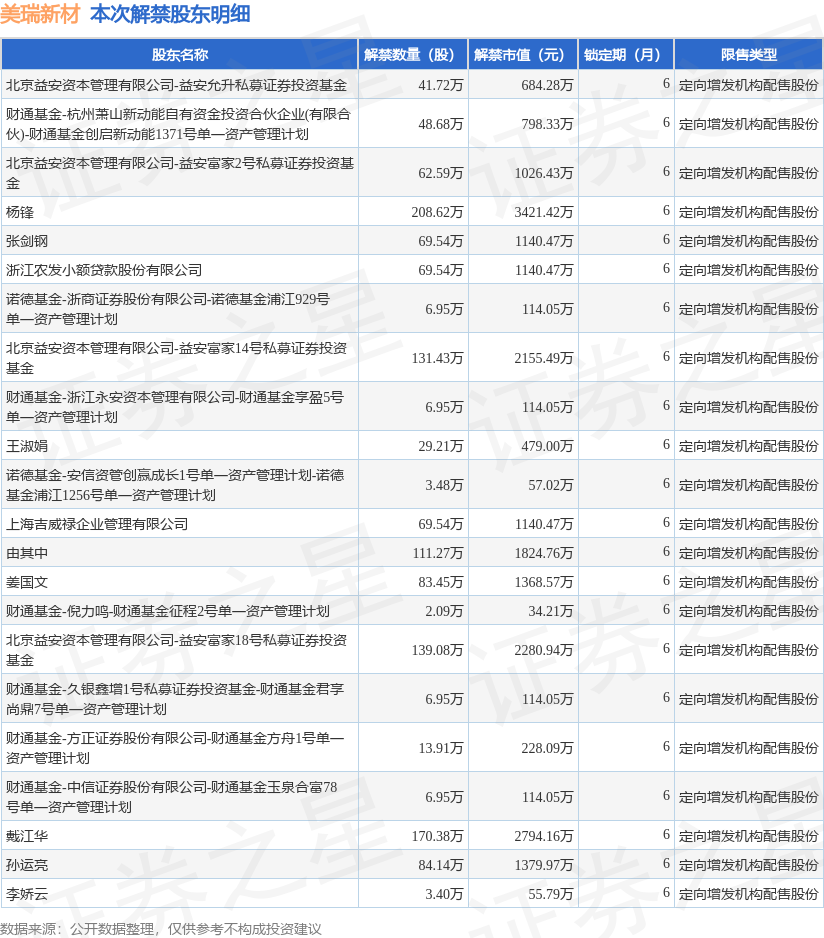Viewport: 824px width, 938px height.
Task: Click the 财通基金君享尚鼎7号 shareholder row
Action: (x=412, y=699)
